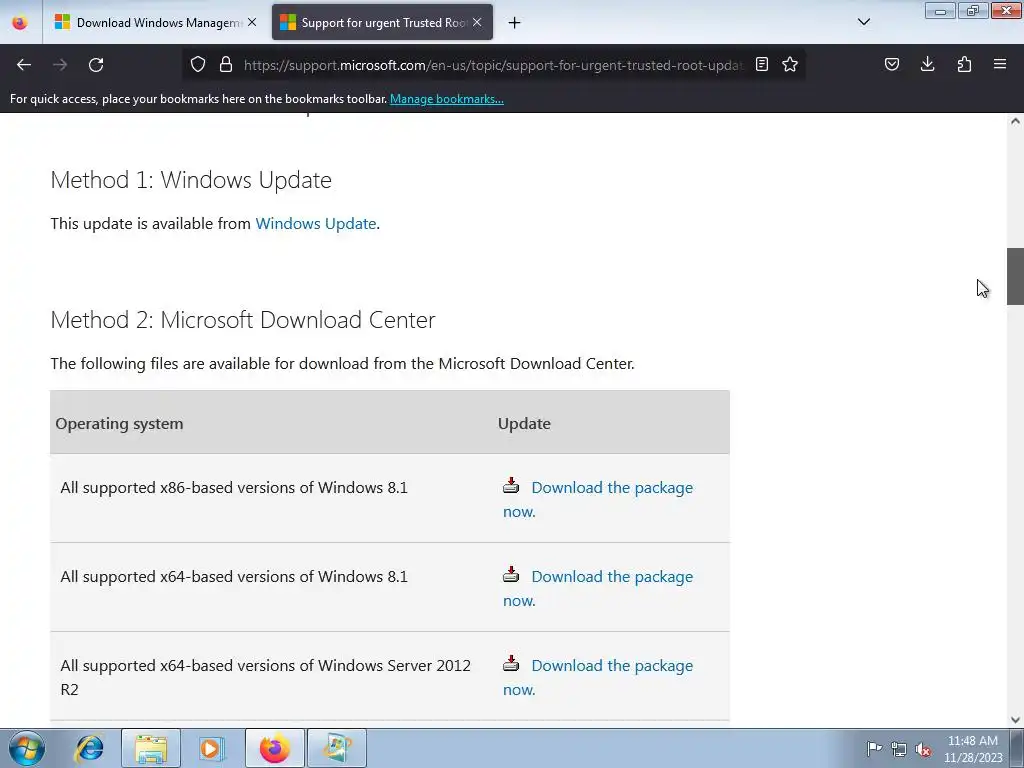Viewport: 1024px width, 768px height.
Task: Click download icon in Server 2012 R2 row
Action: (x=511, y=663)
